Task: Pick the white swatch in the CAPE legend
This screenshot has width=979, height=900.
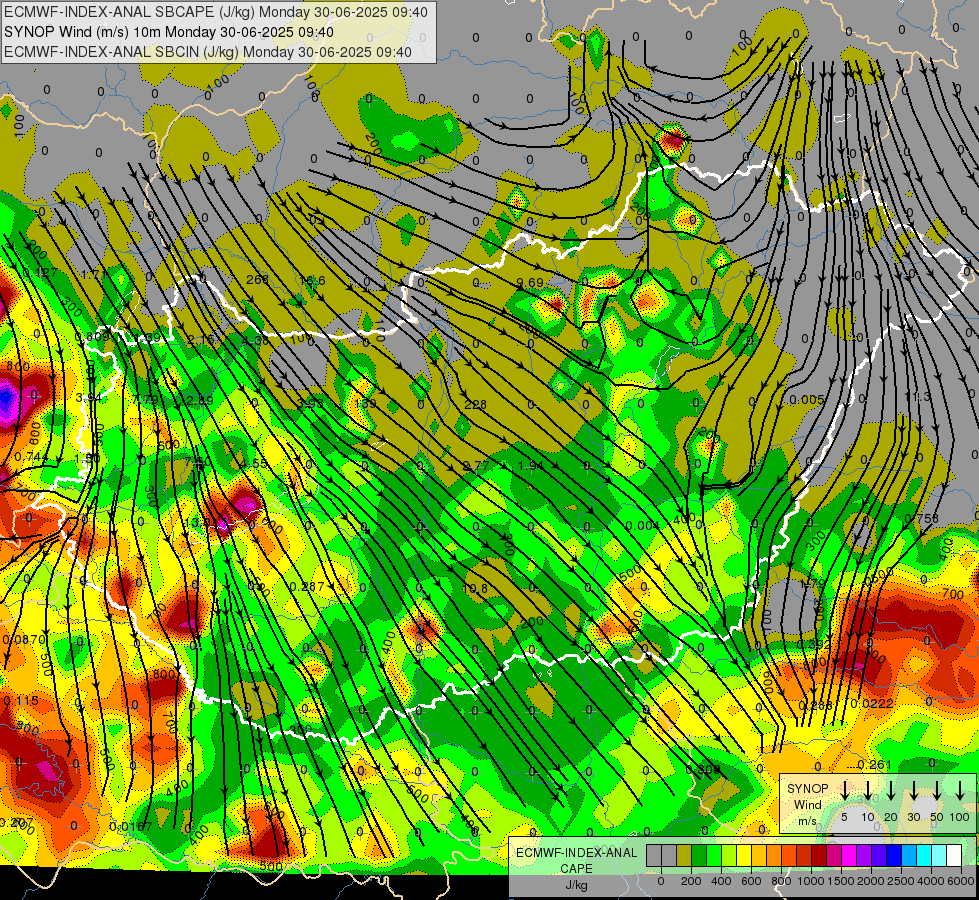Action: tap(954, 855)
